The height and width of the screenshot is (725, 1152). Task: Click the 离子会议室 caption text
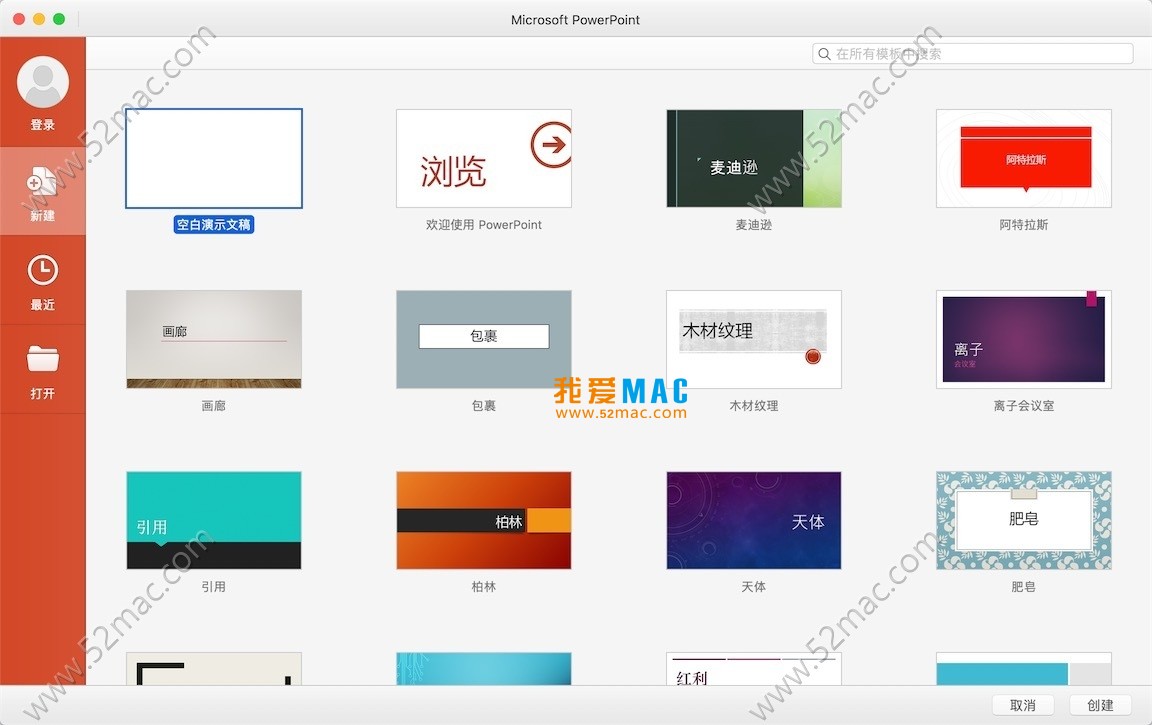pyautogui.click(x=1023, y=405)
